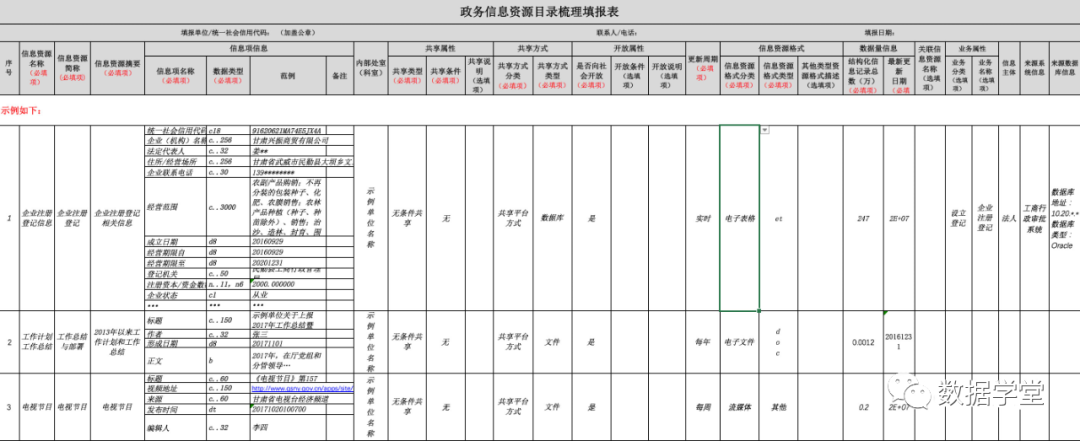Select the 电子文件 cell in row 2
Screen dimensions: 1080x441
pos(739,342)
